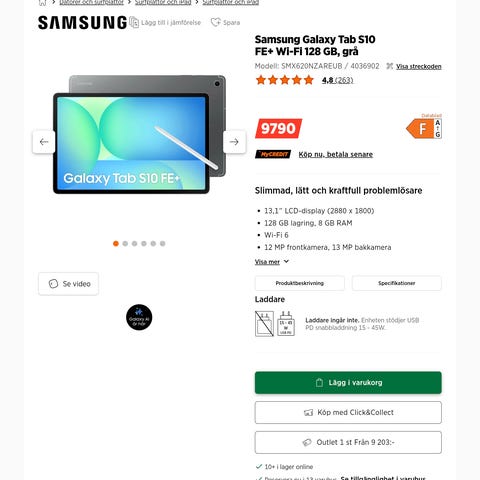The width and height of the screenshot is (480, 480).
Task: Open the Galaxy AI round badge
Action: 139,317
